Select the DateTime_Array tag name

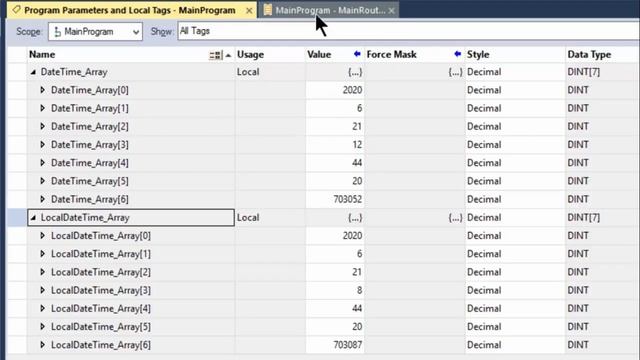[74, 72]
